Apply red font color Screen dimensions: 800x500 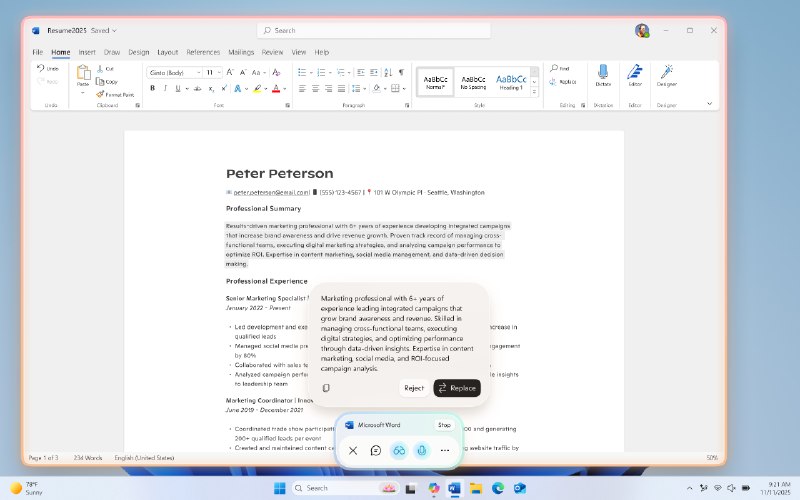click(276, 88)
